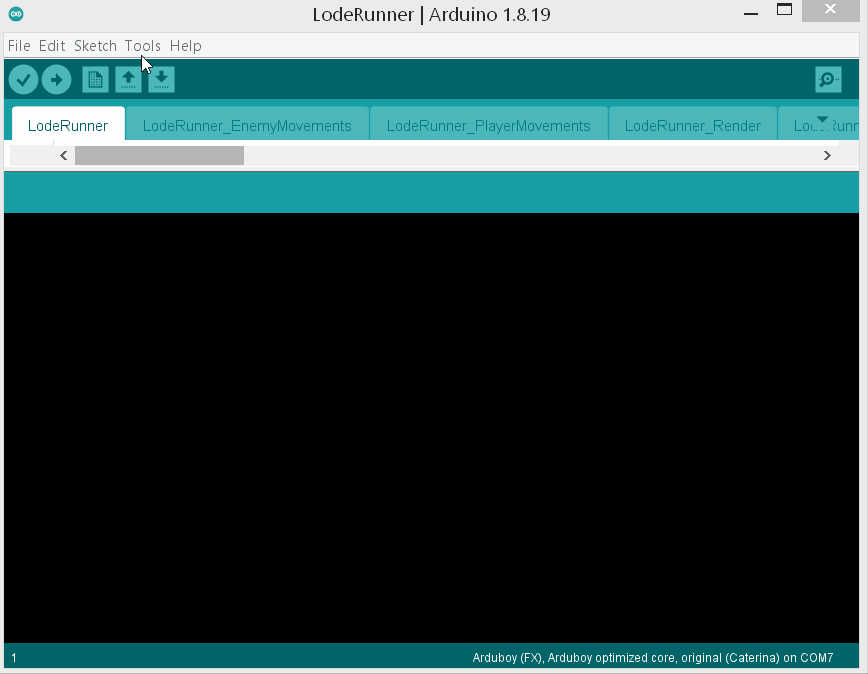Open the Edit menu
The height and width of the screenshot is (674, 868).
tap(52, 46)
